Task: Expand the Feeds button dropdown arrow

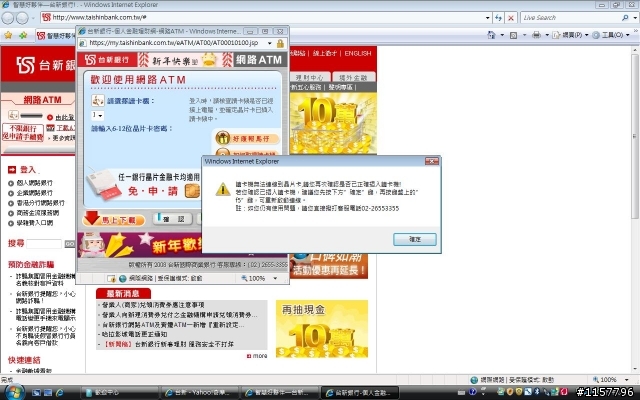Action: 524,35
